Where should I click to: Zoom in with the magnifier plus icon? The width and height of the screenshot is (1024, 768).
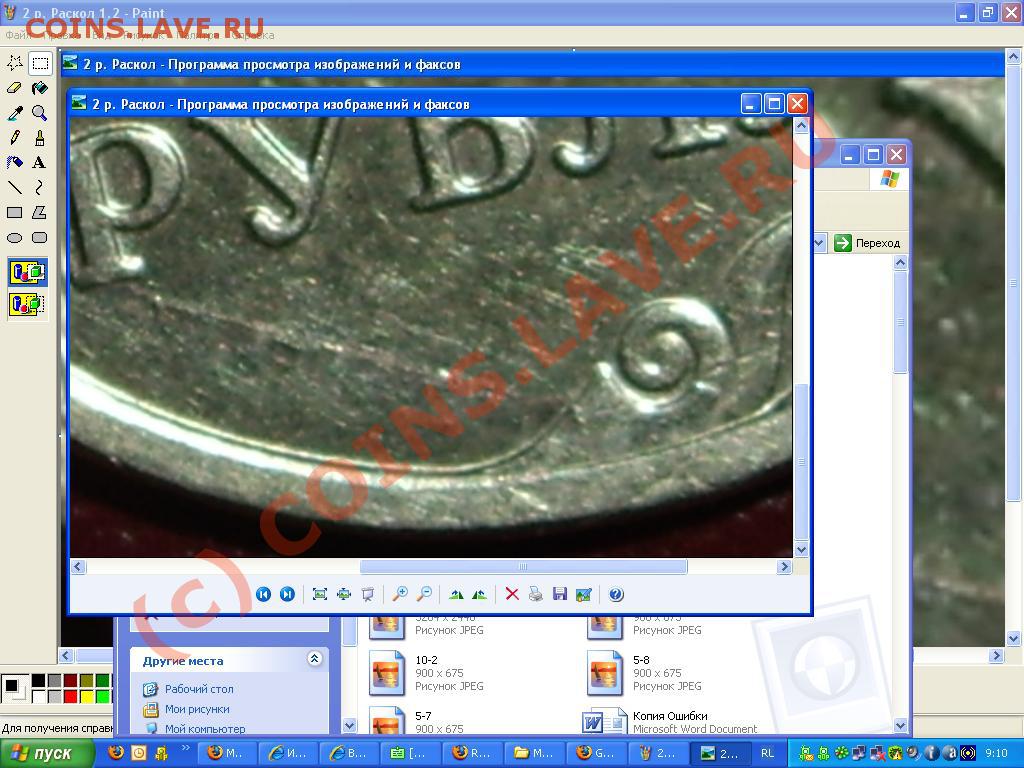pos(400,594)
